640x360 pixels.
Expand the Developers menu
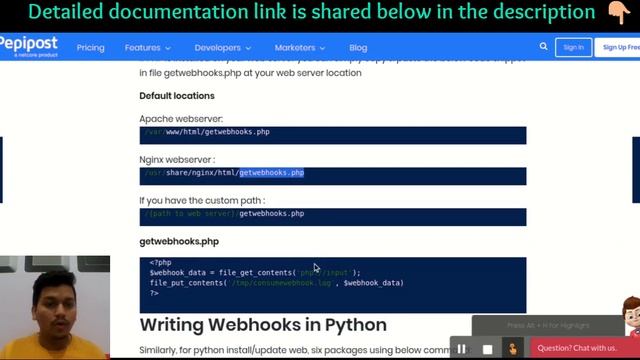(222, 48)
